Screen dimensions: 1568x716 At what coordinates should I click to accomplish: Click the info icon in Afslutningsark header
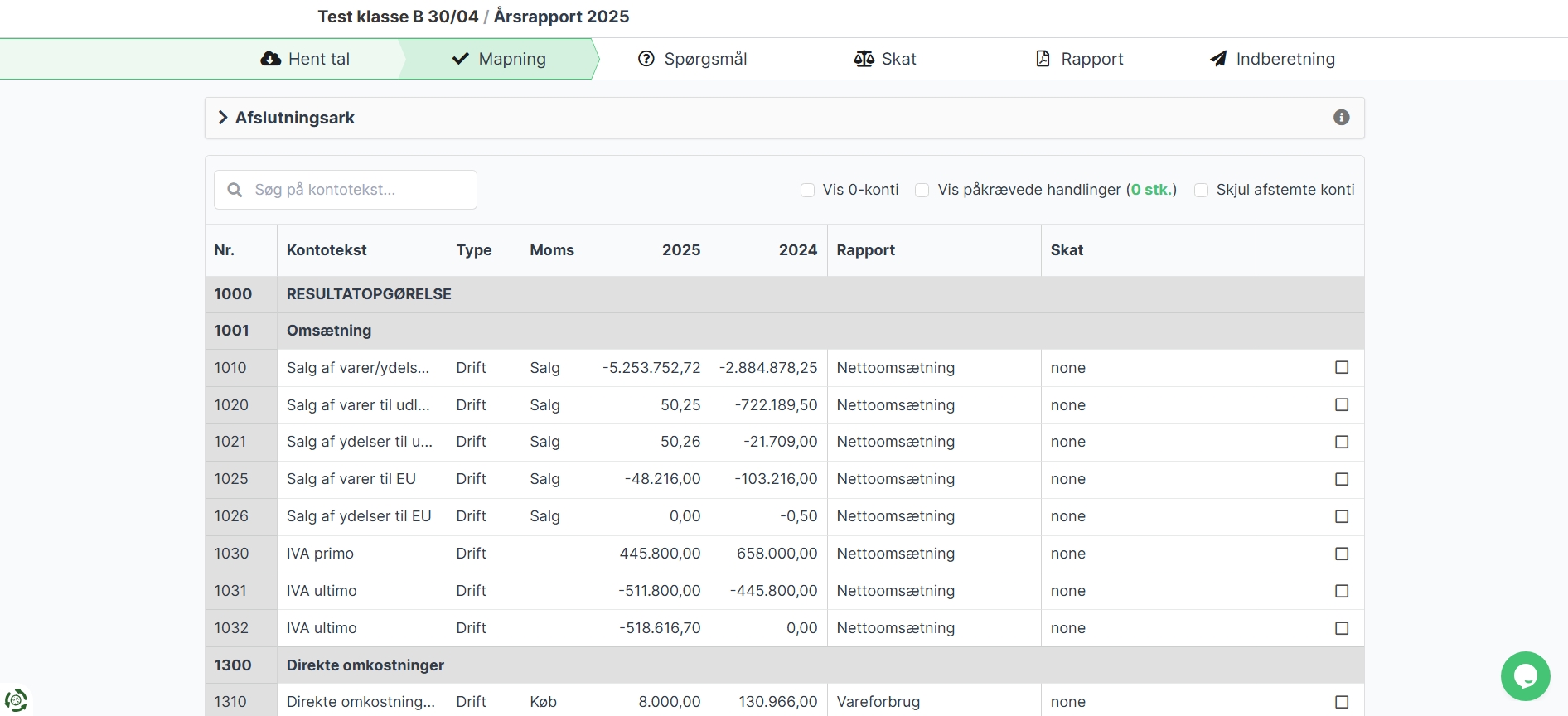(1341, 118)
